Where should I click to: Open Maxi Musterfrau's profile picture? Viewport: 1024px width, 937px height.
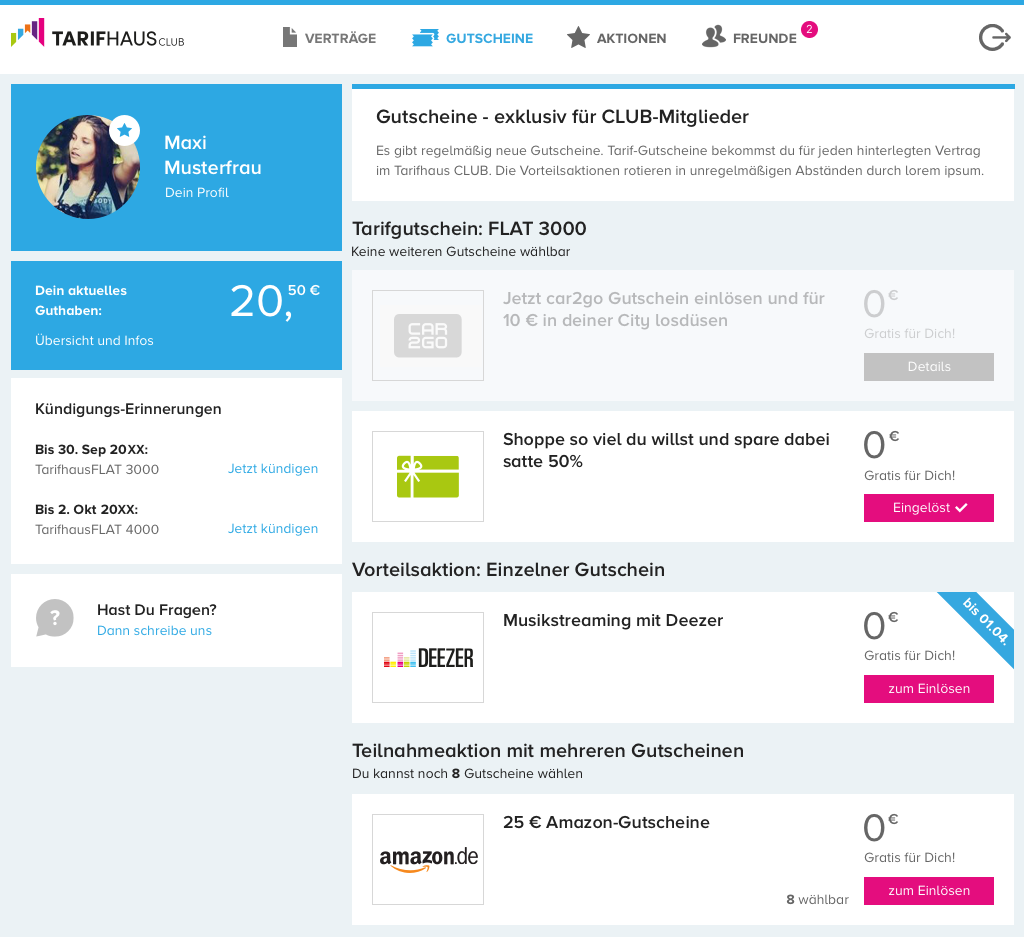coord(88,167)
